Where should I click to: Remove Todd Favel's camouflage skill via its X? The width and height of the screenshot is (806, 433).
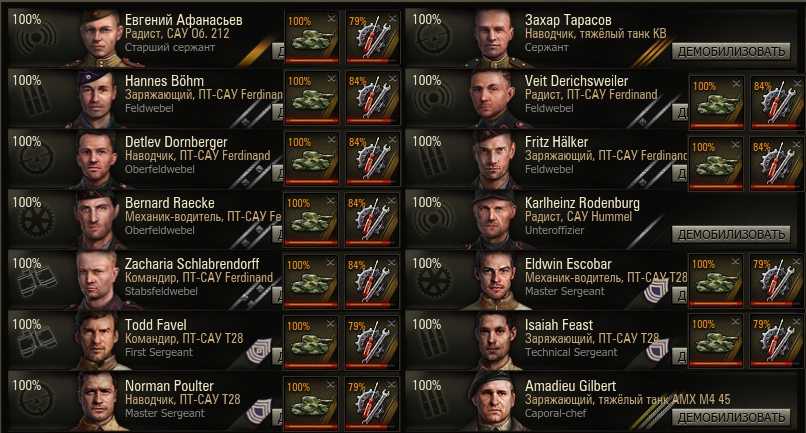coord(331,323)
